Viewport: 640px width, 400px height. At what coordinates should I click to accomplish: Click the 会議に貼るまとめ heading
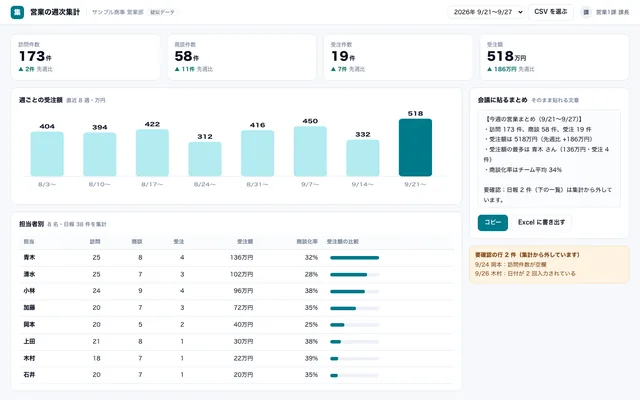[502, 100]
